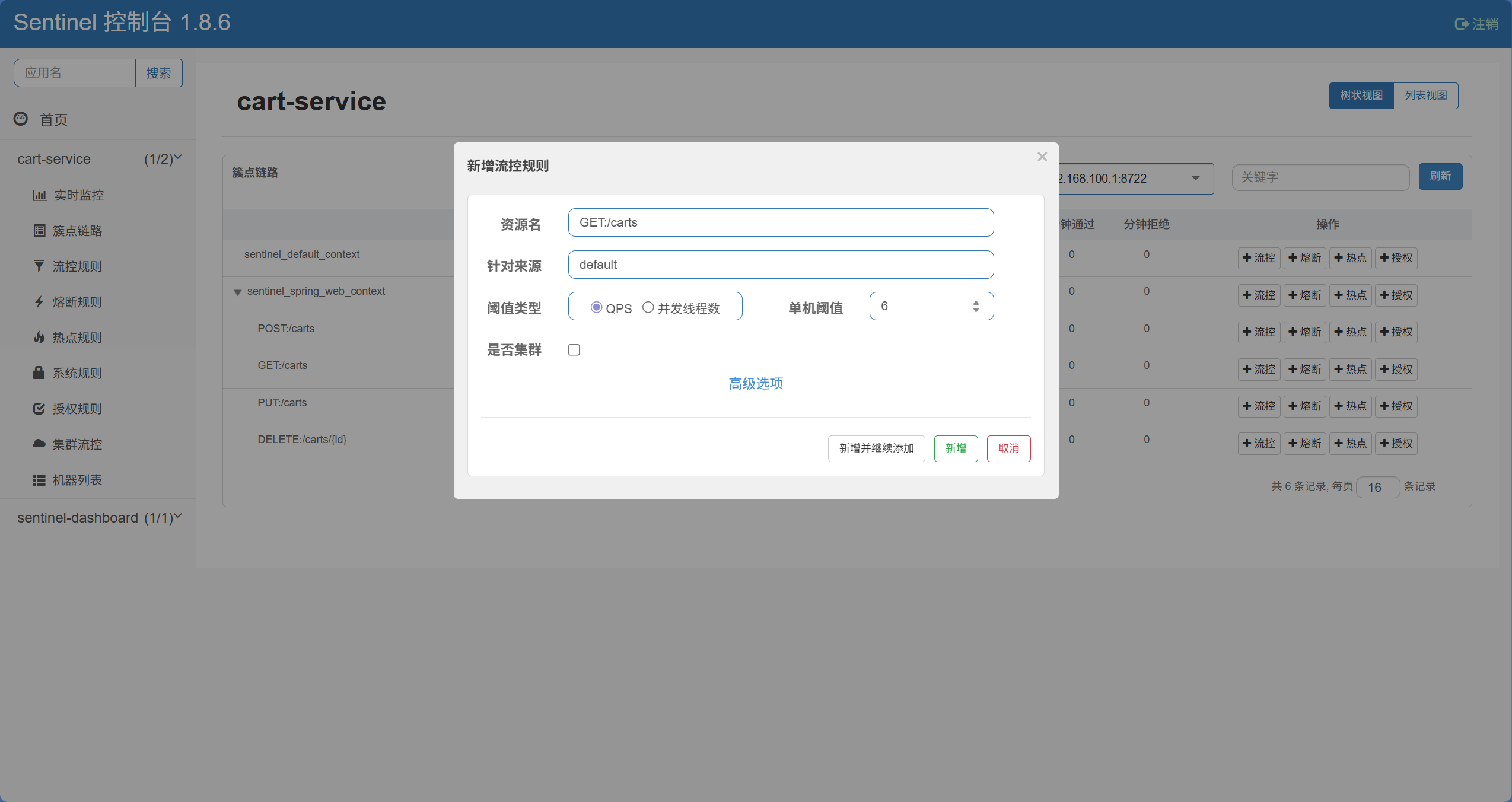Enable the cluster mode checkbox
This screenshot has height=802, width=1512.
[x=574, y=350]
